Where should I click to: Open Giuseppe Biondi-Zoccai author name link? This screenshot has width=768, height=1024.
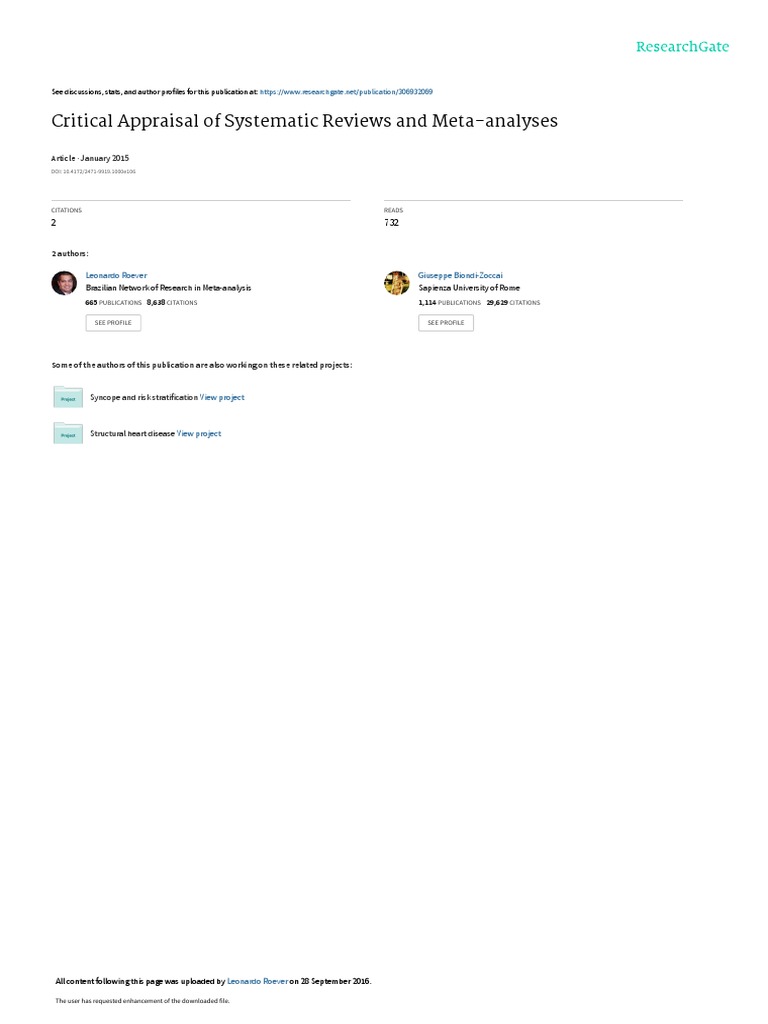pyautogui.click(x=460, y=276)
